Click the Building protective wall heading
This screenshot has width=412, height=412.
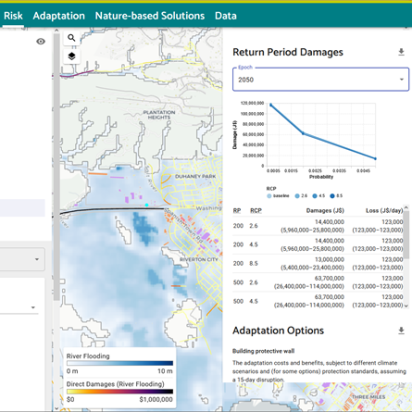pos(263,351)
